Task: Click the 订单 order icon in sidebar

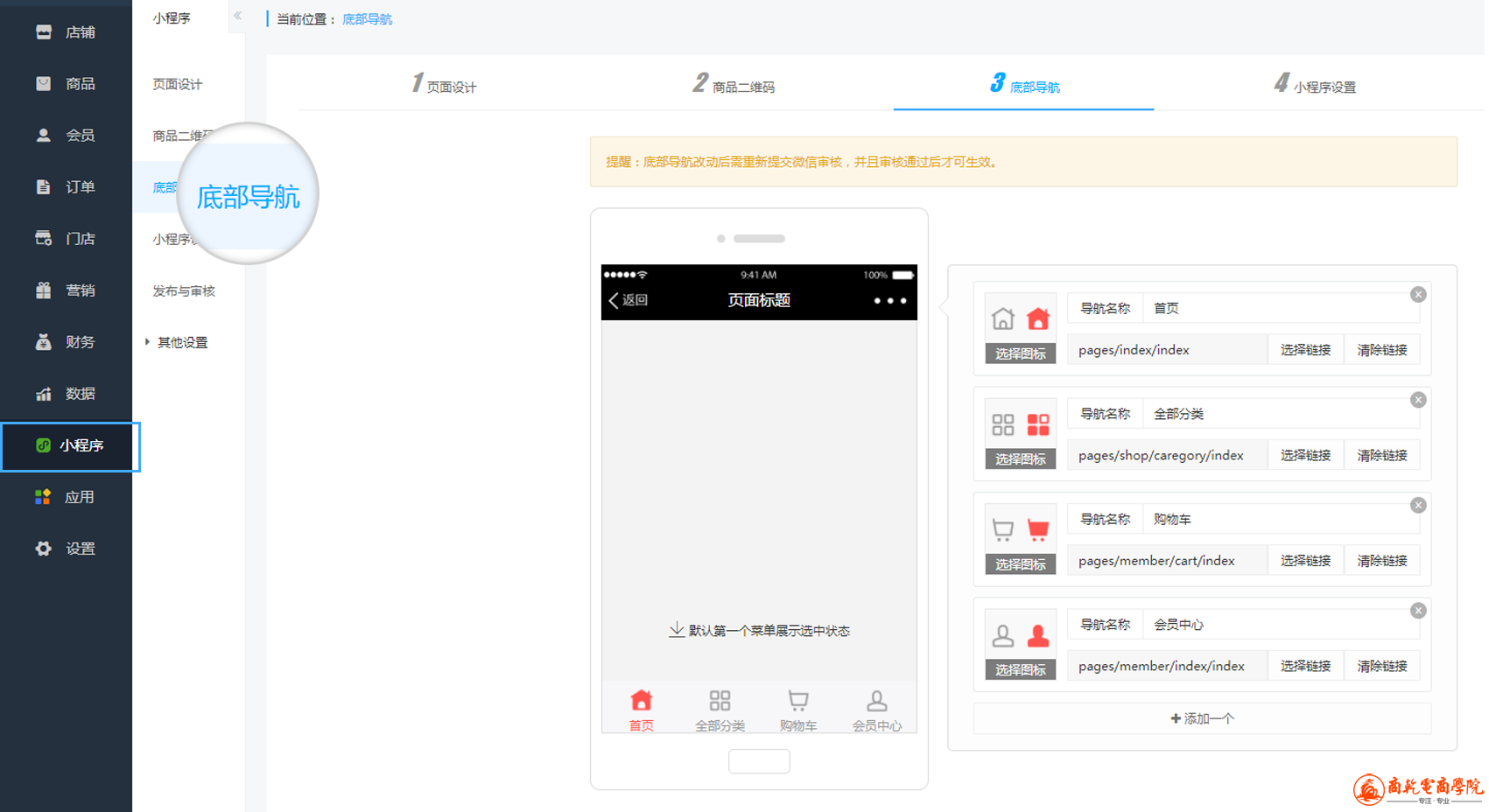Action: pyautogui.click(x=43, y=187)
